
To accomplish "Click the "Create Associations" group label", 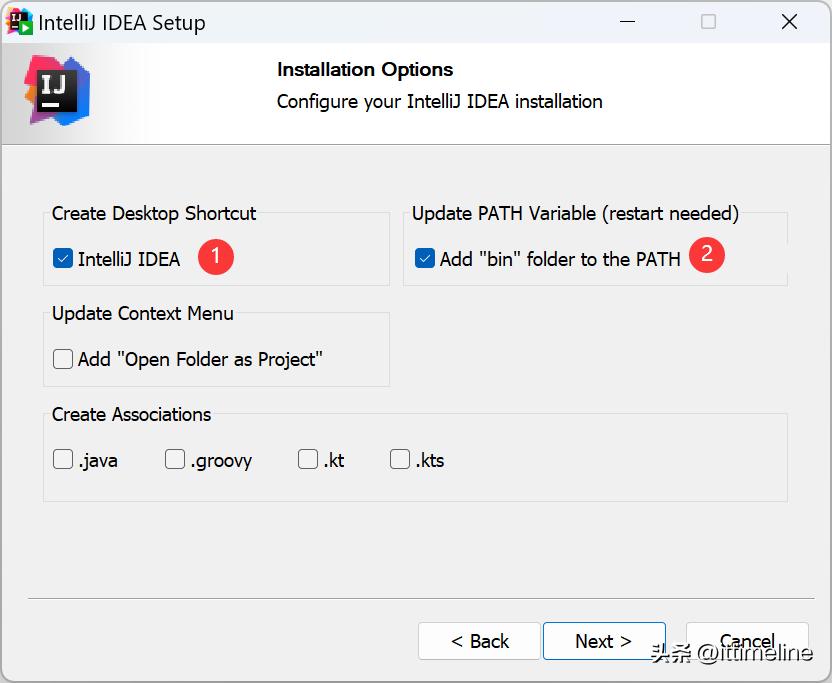I will pyautogui.click(x=132, y=414).
